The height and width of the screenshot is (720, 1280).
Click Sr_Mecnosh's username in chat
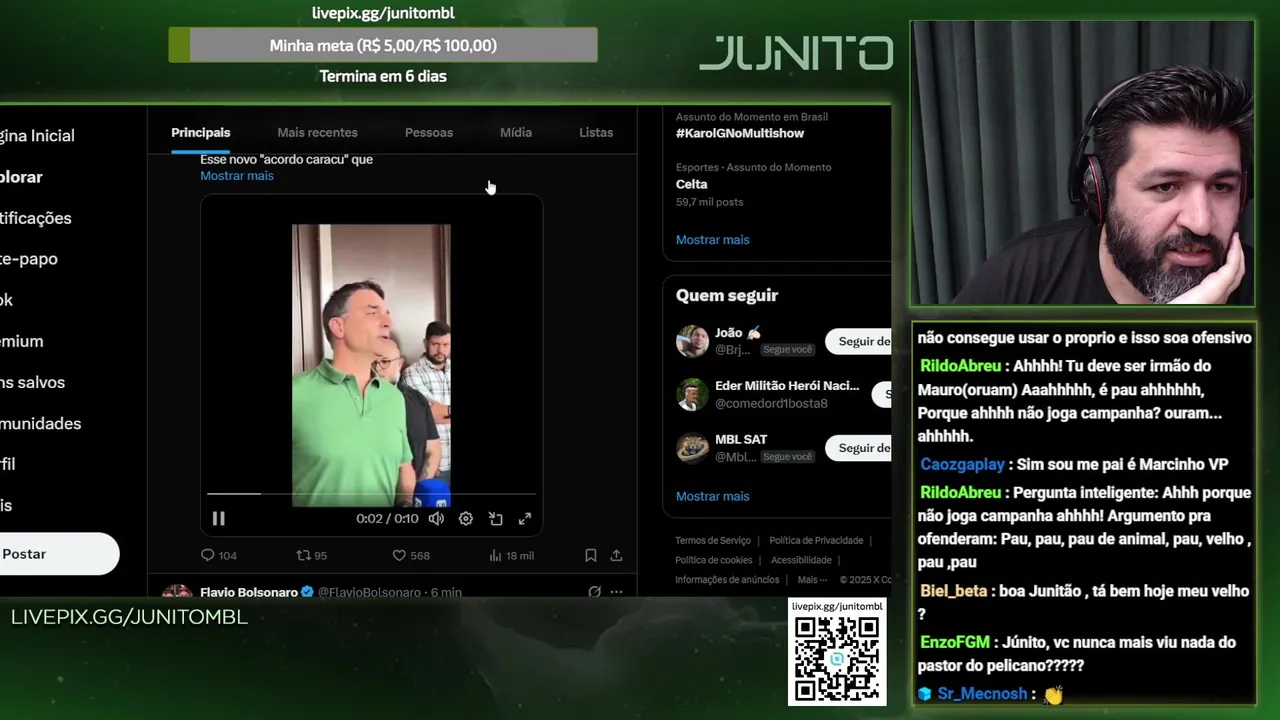tap(982, 694)
